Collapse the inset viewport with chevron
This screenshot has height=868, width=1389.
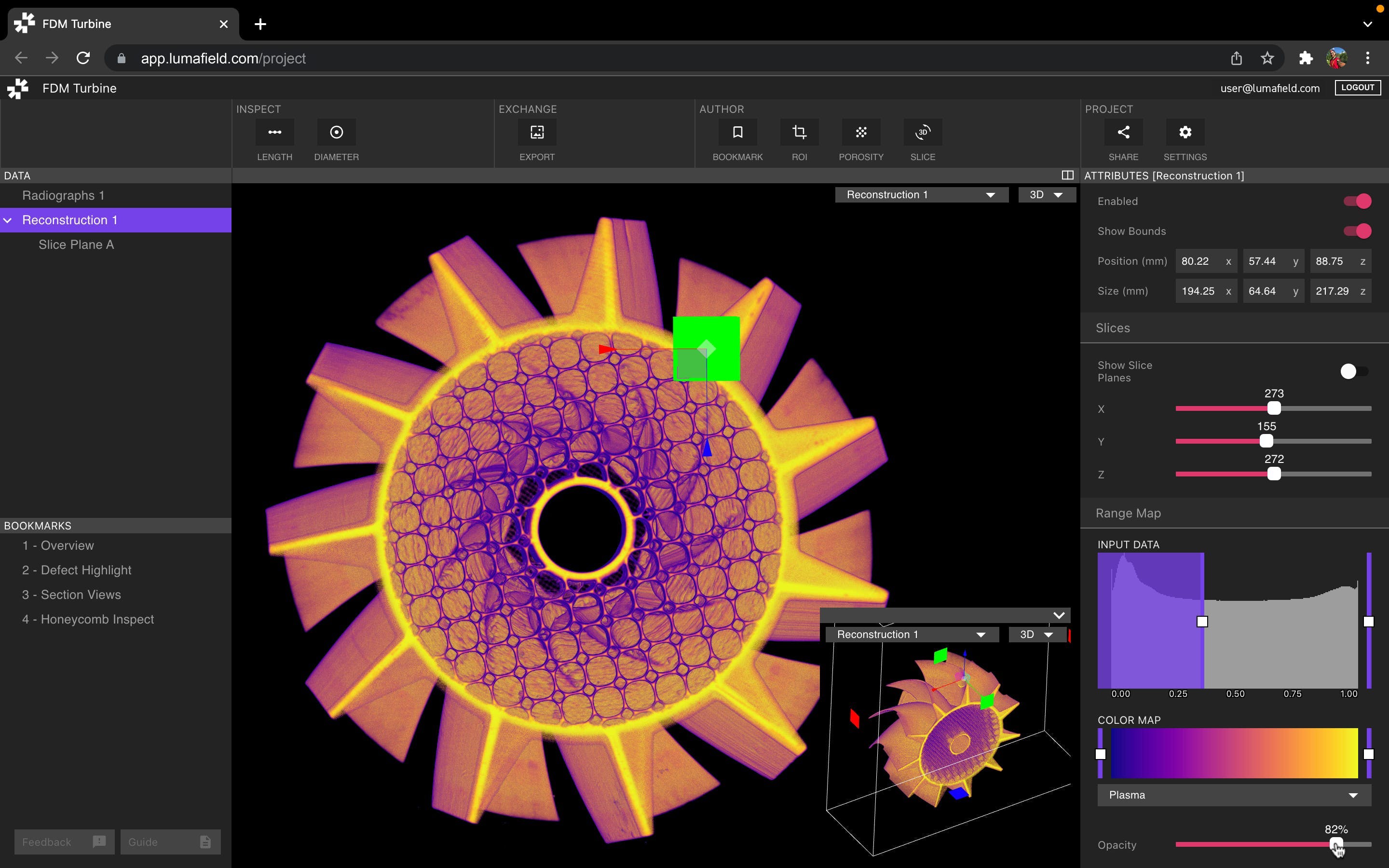(1059, 615)
